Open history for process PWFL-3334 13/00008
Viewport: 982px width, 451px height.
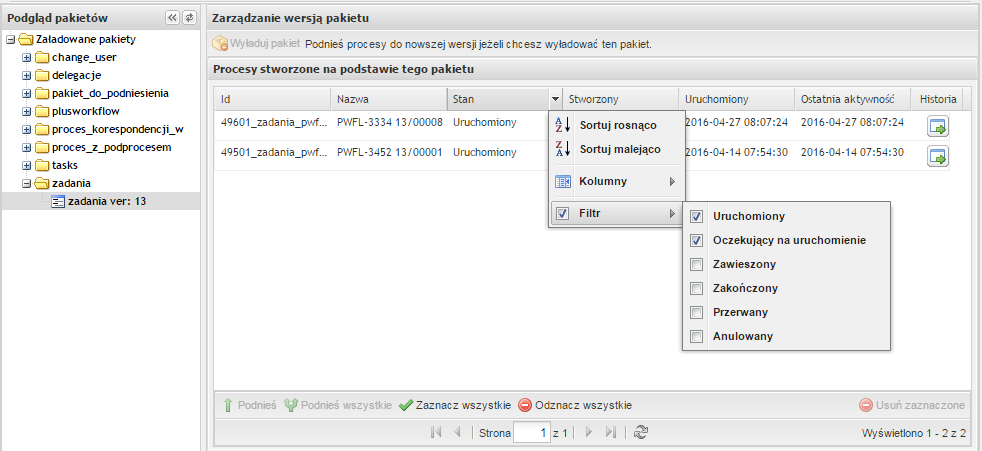point(938,127)
